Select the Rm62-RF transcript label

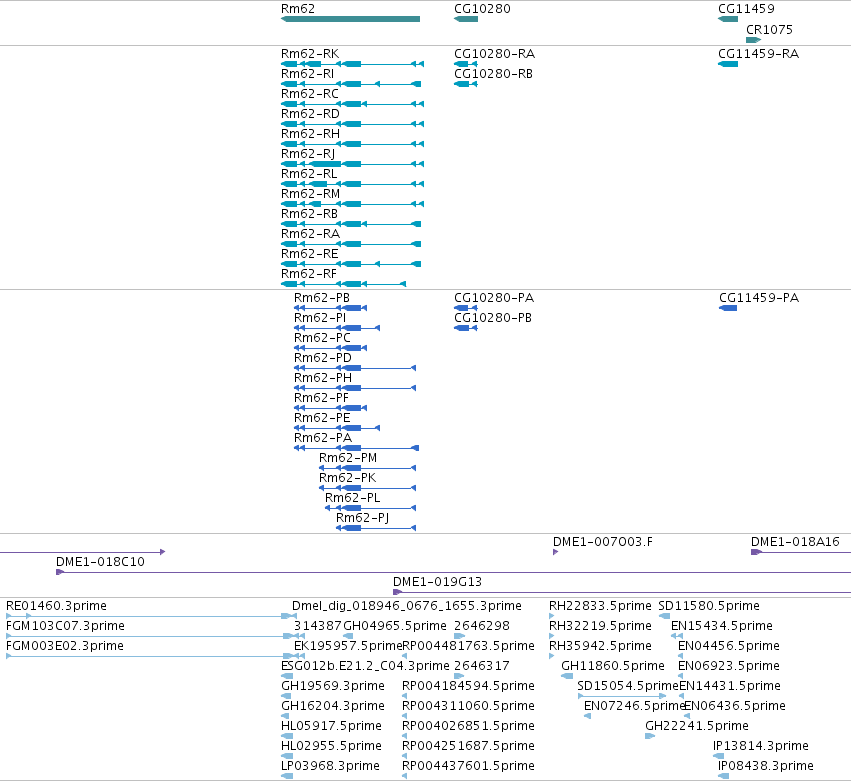[309, 274]
